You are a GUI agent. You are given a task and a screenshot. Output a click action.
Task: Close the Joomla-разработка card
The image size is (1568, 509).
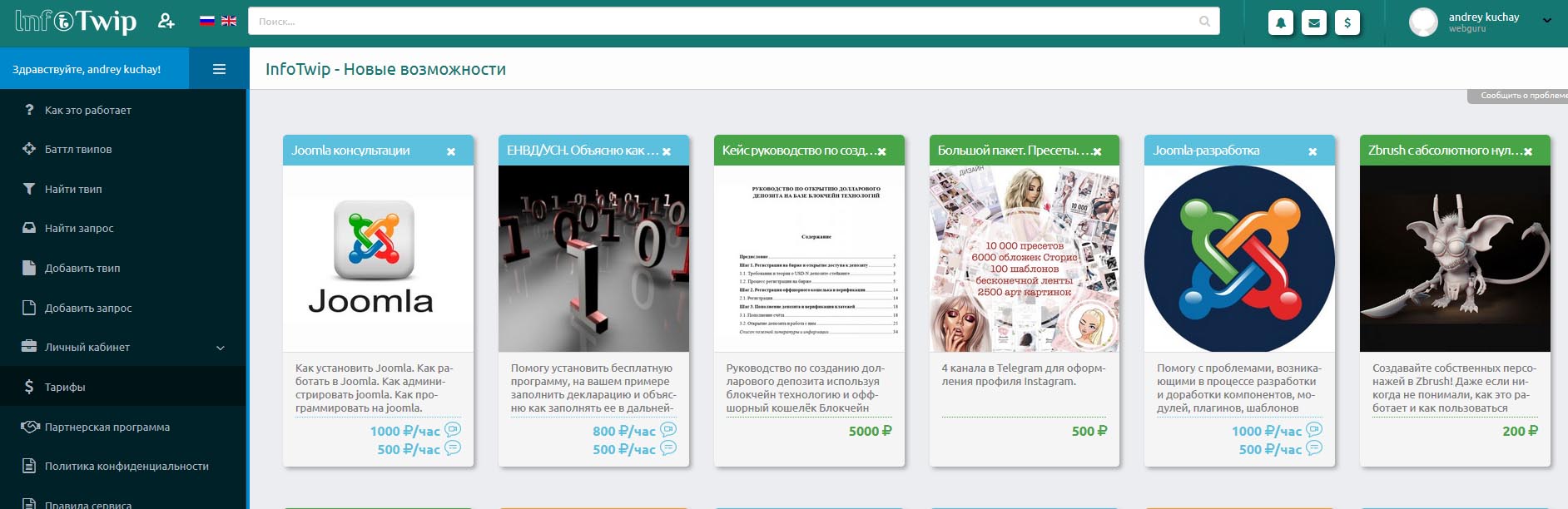[1312, 151]
